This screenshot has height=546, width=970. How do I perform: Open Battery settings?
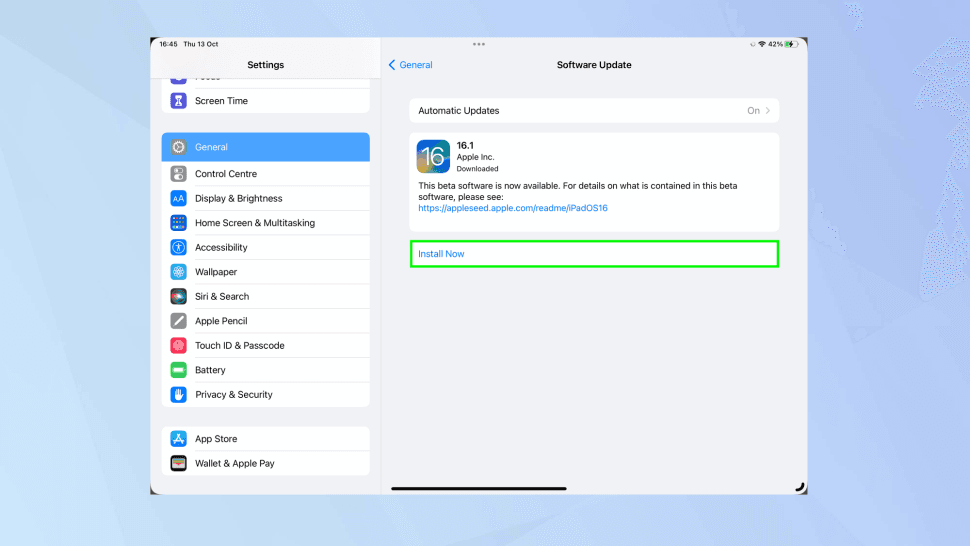point(265,370)
